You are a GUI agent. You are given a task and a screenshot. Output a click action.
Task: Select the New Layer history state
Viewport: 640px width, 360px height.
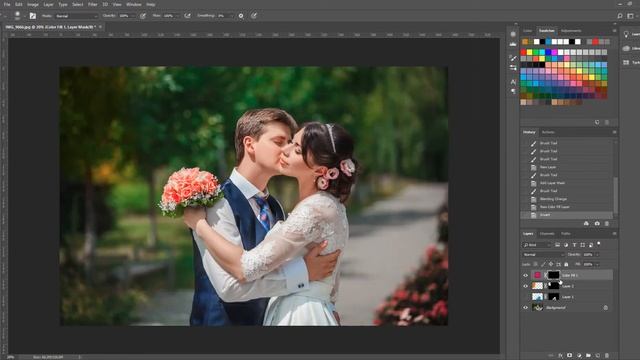[x=567, y=167]
